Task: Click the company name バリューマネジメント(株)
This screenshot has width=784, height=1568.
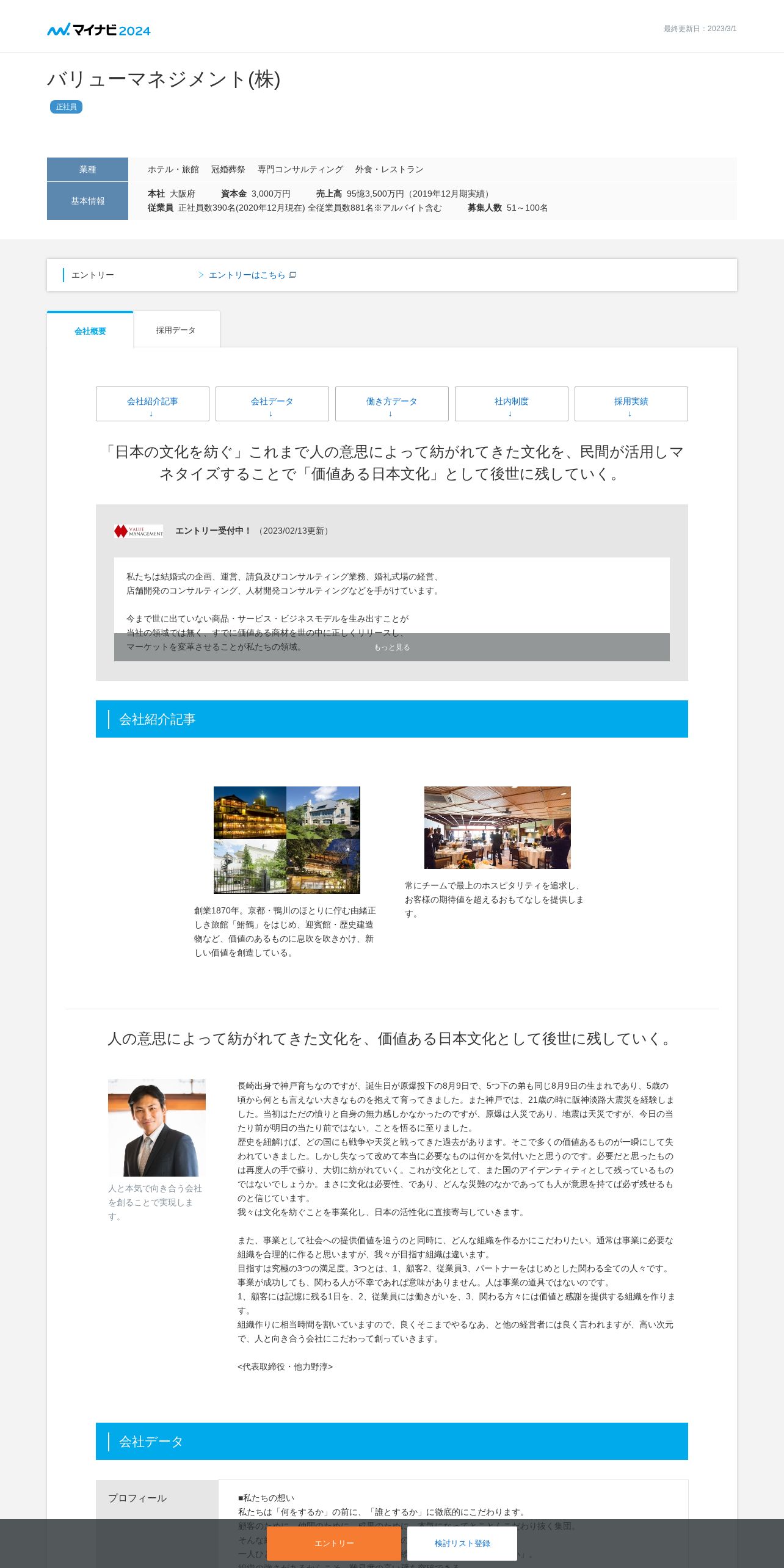Action: point(164,79)
